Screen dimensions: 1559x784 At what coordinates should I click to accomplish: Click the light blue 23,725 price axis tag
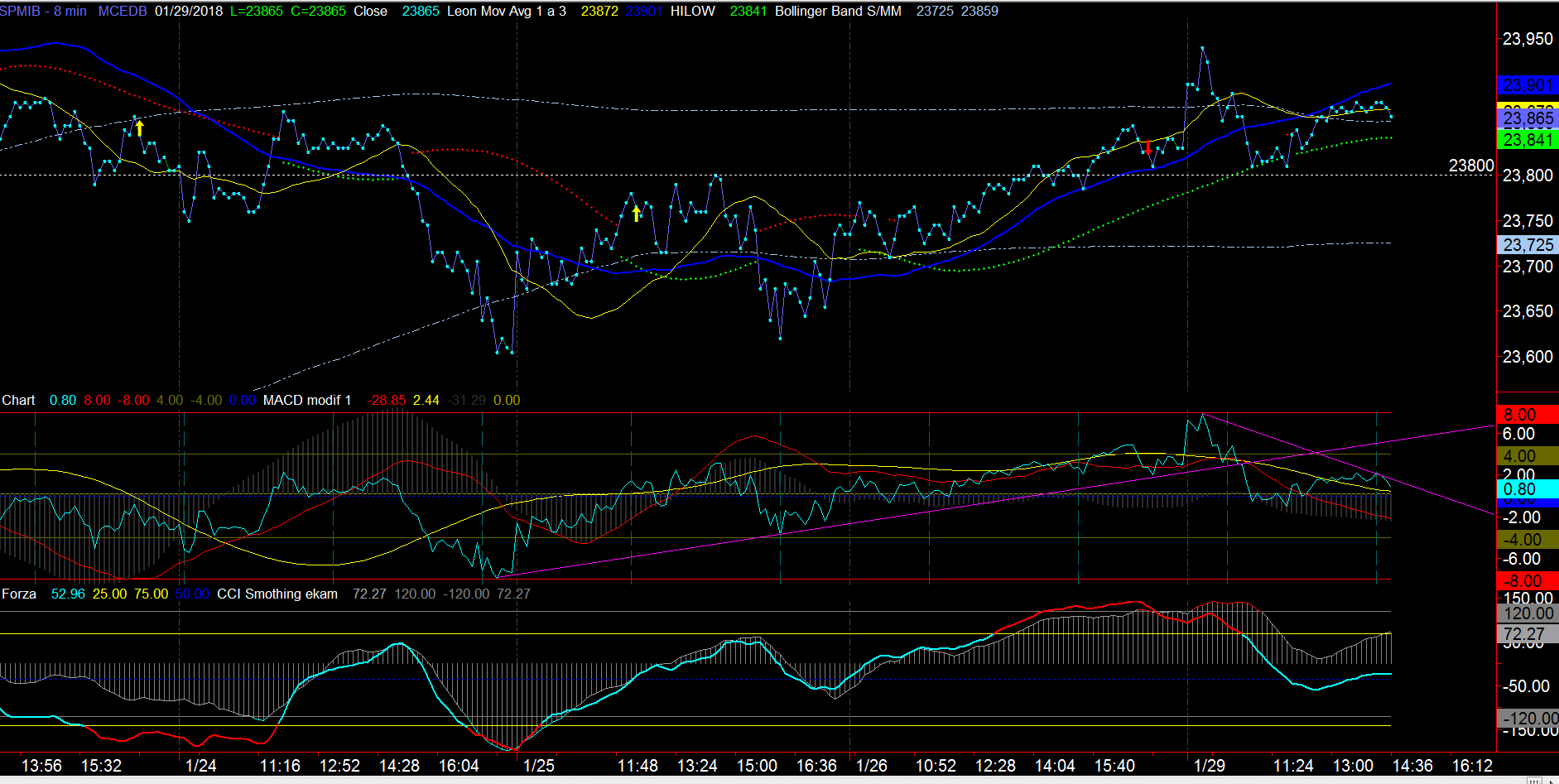[x=1528, y=245]
